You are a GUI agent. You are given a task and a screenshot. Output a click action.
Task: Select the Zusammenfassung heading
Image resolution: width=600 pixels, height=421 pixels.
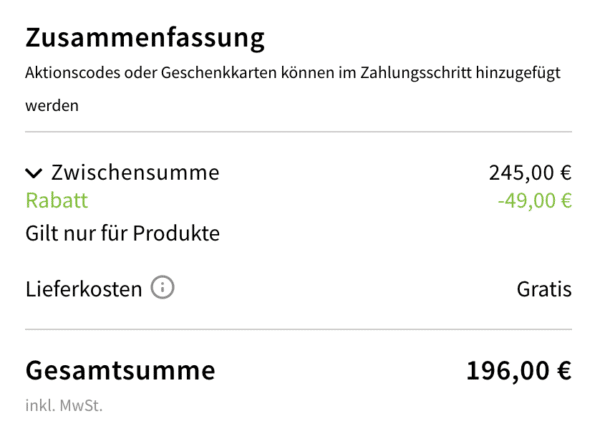[x=145, y=39]
